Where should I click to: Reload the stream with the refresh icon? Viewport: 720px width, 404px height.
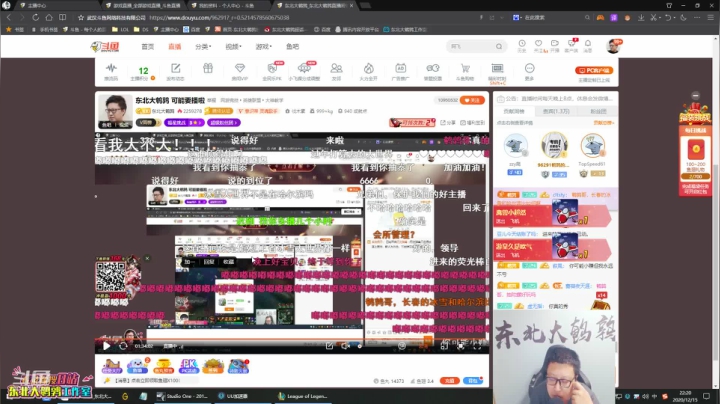(x=123, y=346)
